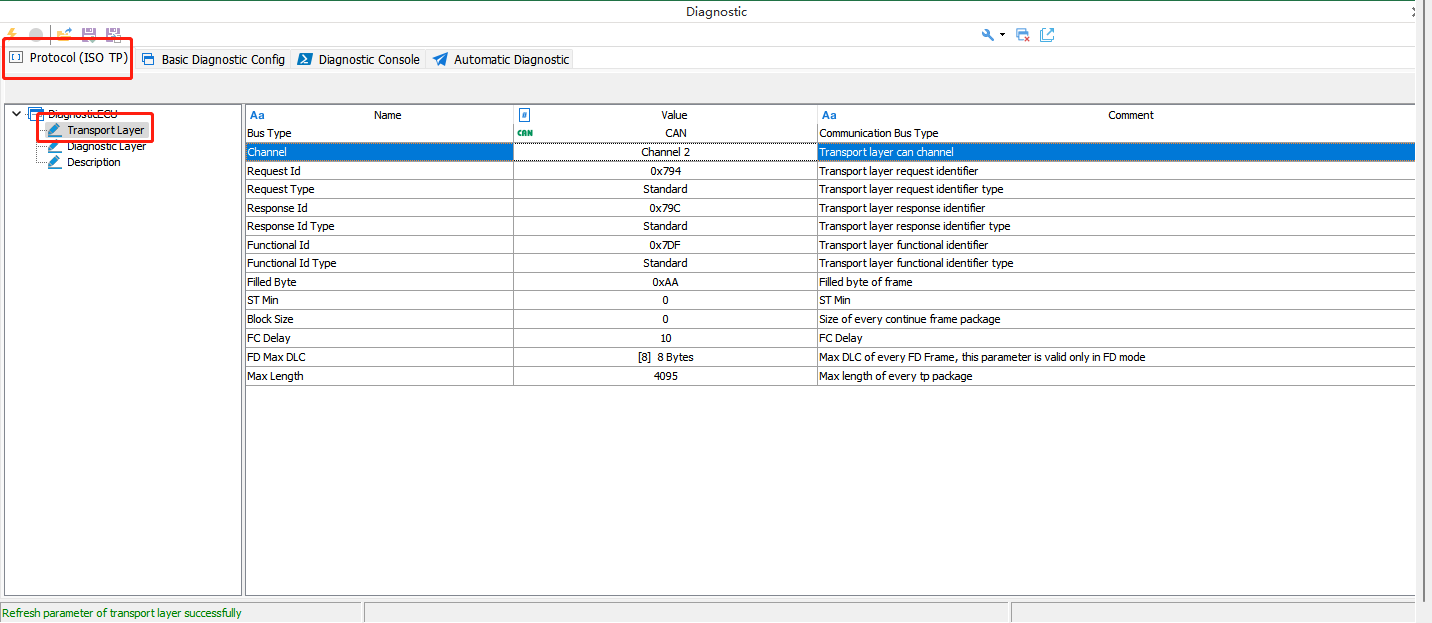Open the wrench dropdown arrow

coord(1002,36)
